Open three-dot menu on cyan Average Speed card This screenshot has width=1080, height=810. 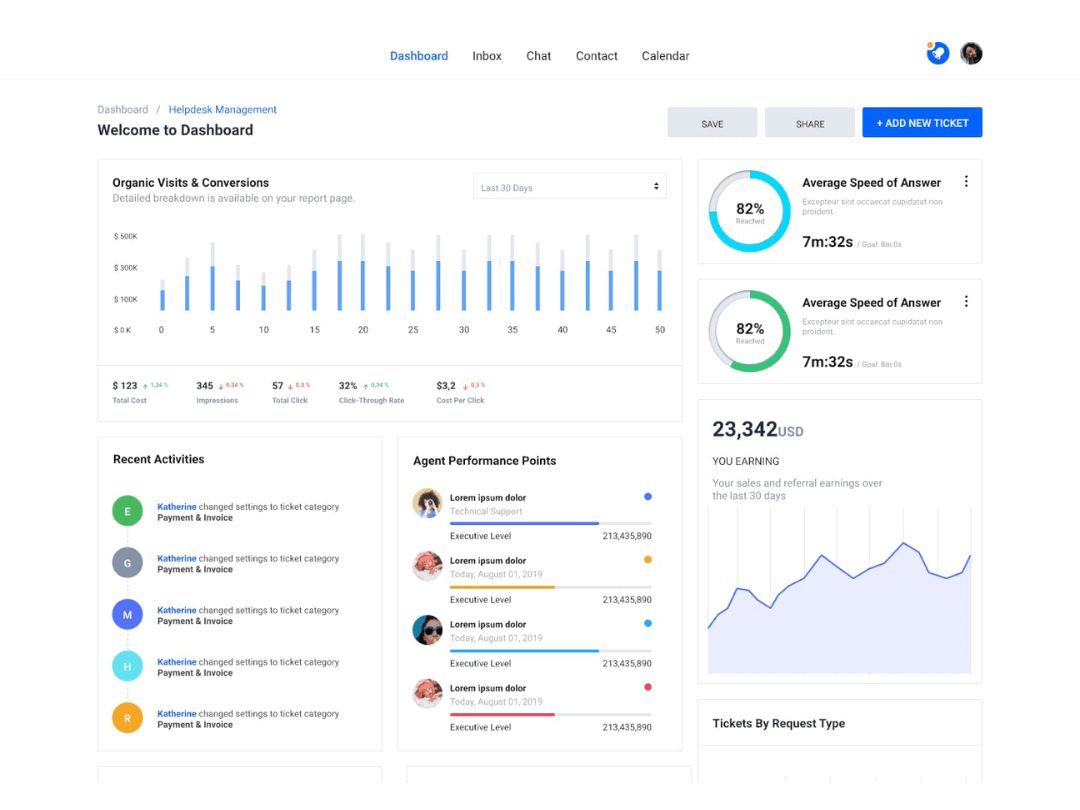click(966, 181)
